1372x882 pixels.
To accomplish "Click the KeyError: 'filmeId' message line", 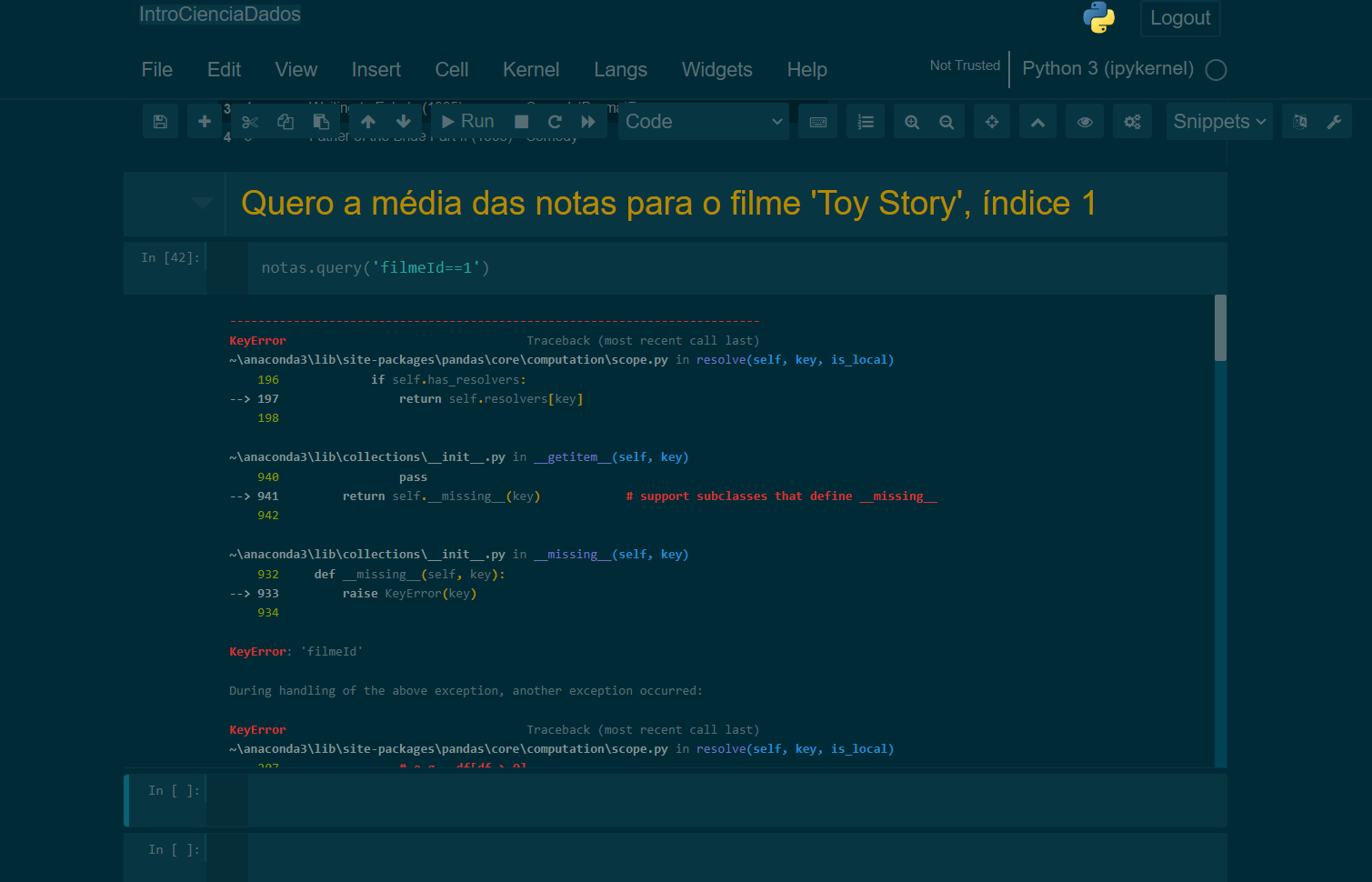I will 295,652.
